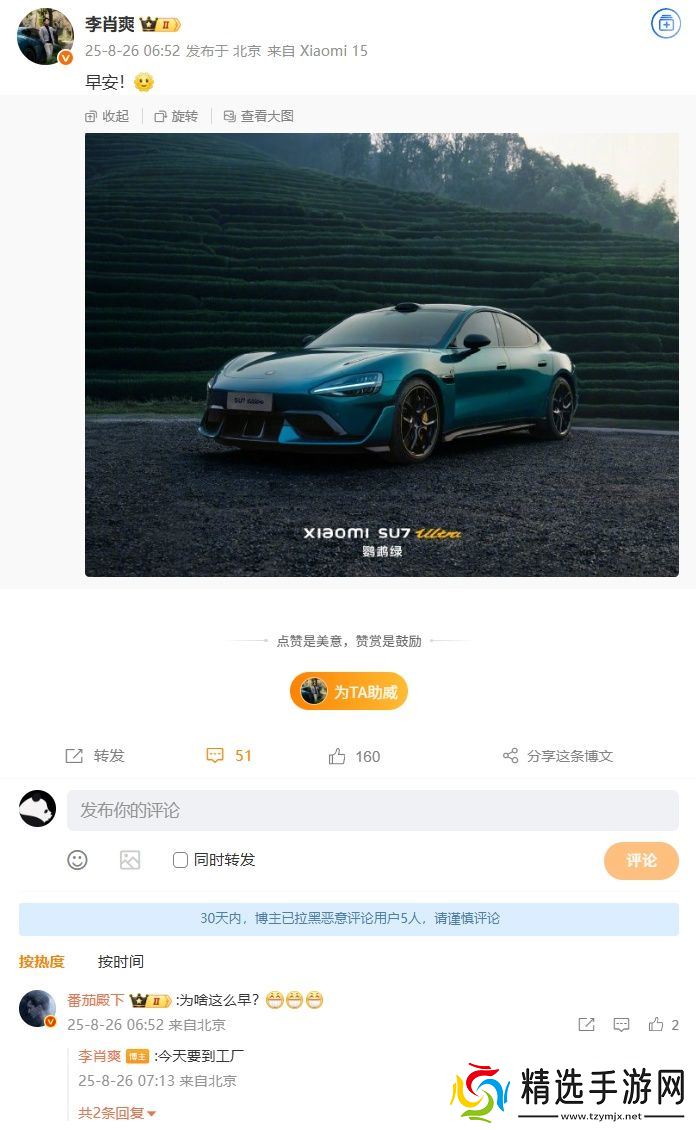
Task: Expand 共2条回复 replies
Action: coord(117,1113)
